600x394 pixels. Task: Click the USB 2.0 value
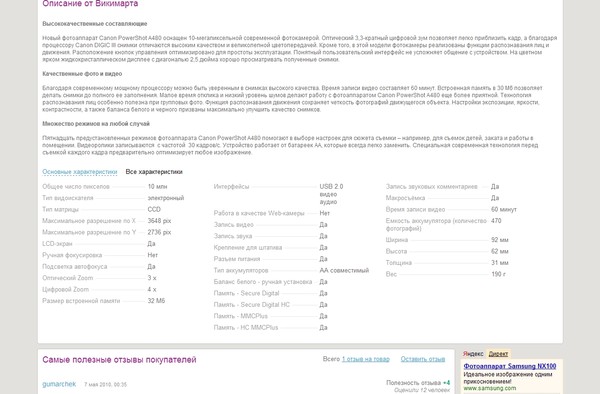pyautogui.click(x=331, y=187)
